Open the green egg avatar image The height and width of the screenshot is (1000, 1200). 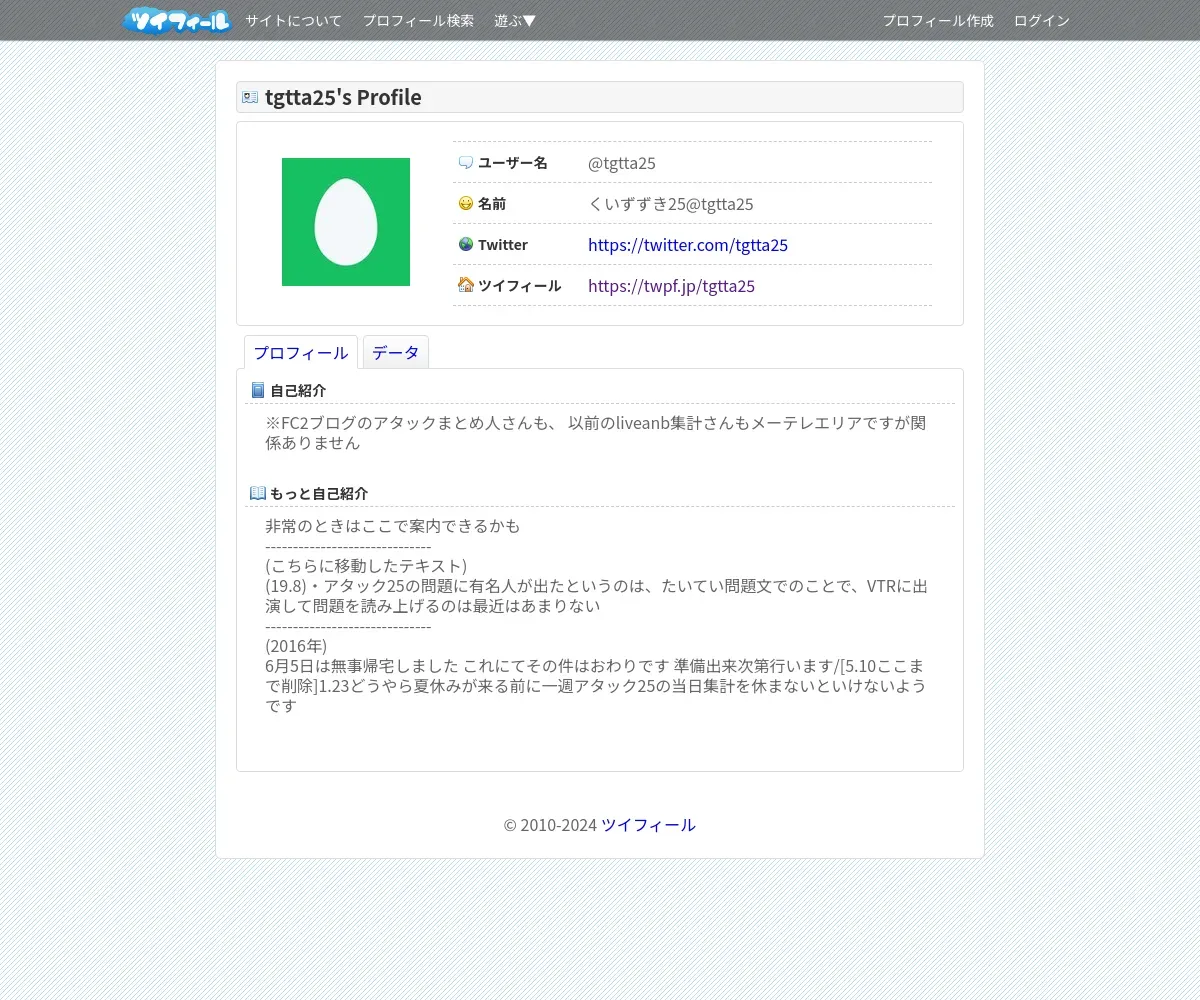click(346, 222)
